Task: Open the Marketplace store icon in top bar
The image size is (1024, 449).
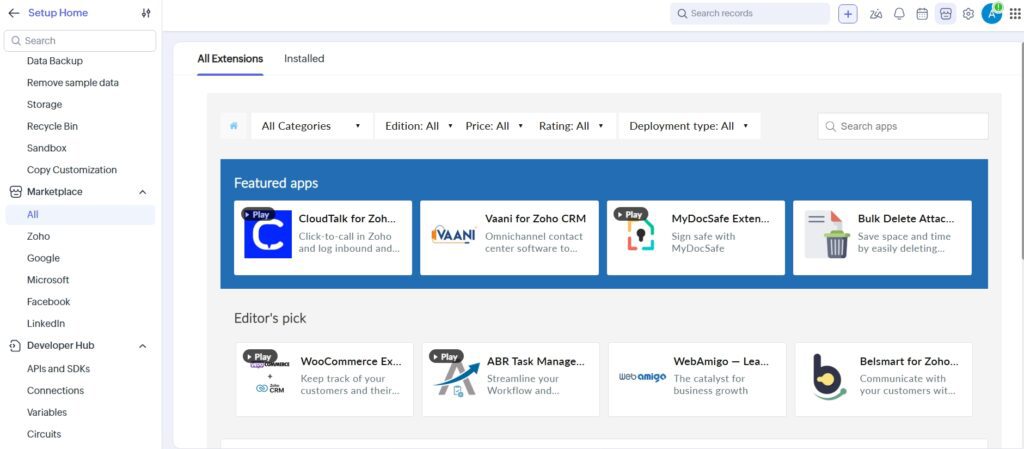Action: coord(946,14)
